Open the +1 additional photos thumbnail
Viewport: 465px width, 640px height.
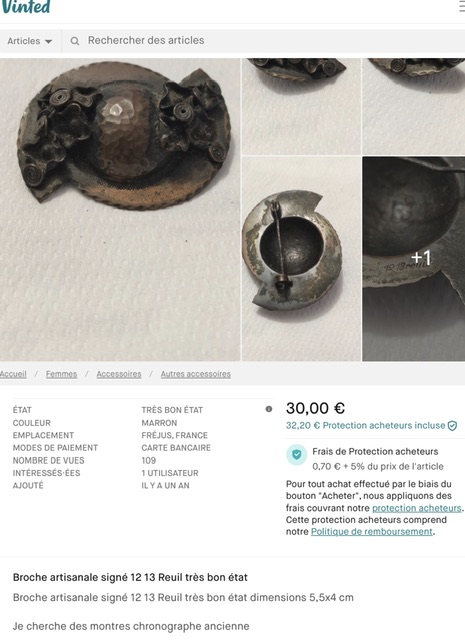(414, 258)
